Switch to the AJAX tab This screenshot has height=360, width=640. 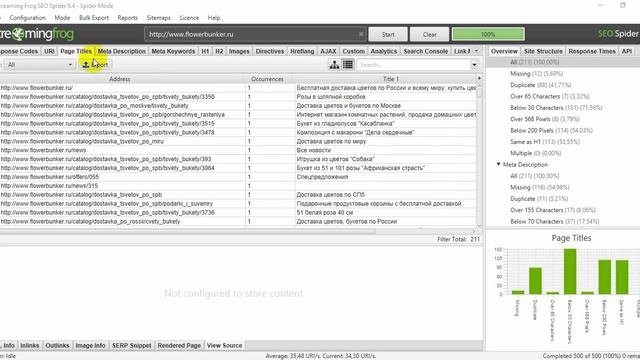click(328, 51)
